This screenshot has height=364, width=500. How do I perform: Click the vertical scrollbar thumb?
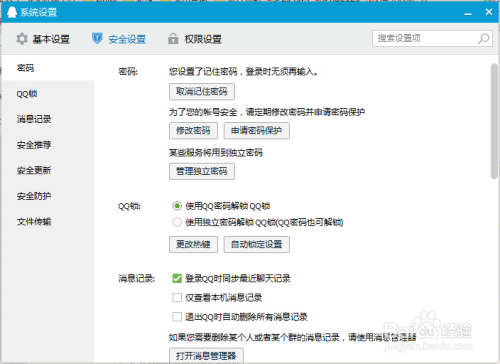494,121
